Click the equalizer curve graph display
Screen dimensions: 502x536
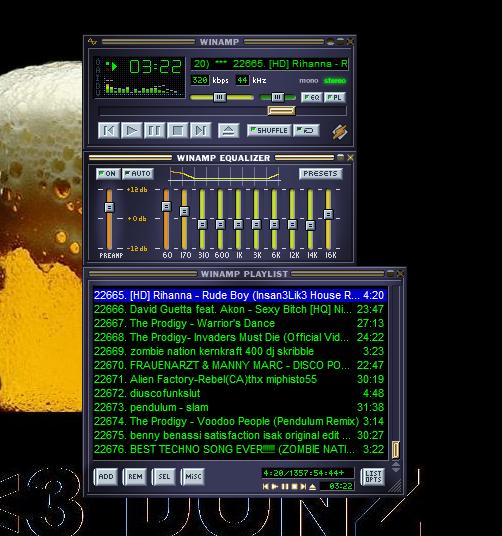[x=225, y=175]
